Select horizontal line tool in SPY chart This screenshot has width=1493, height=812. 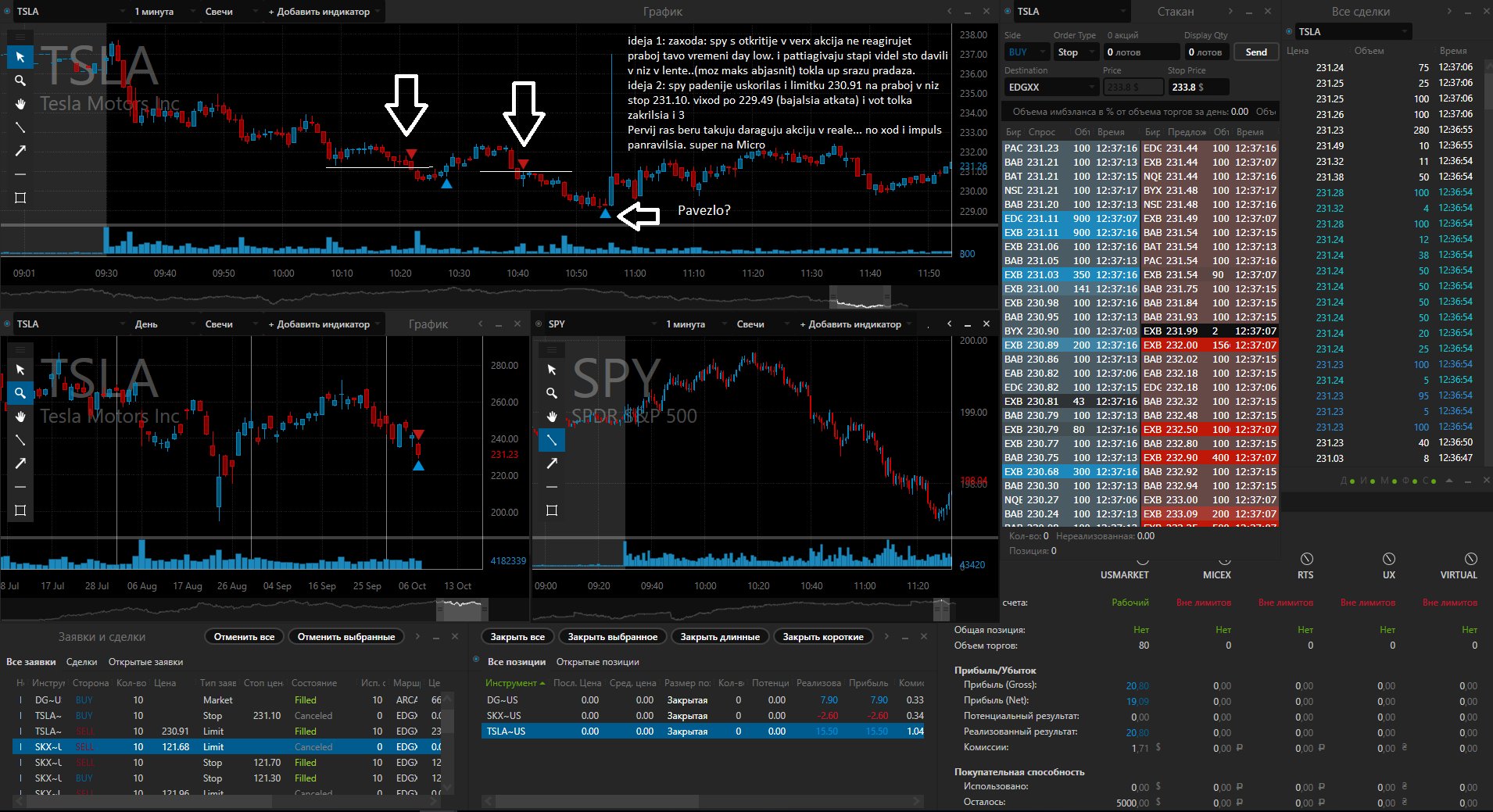(x=552, y=487)
